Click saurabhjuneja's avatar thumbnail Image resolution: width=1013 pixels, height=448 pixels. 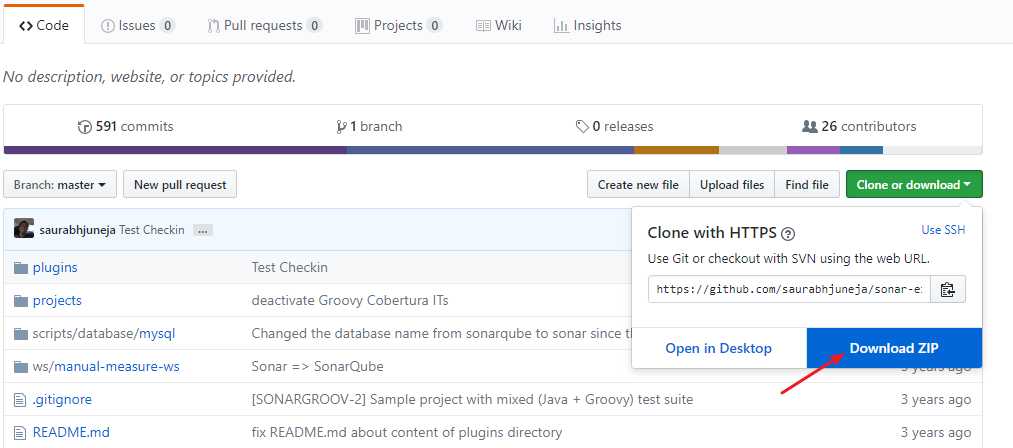pyautogui.click(x=24, y=229)
